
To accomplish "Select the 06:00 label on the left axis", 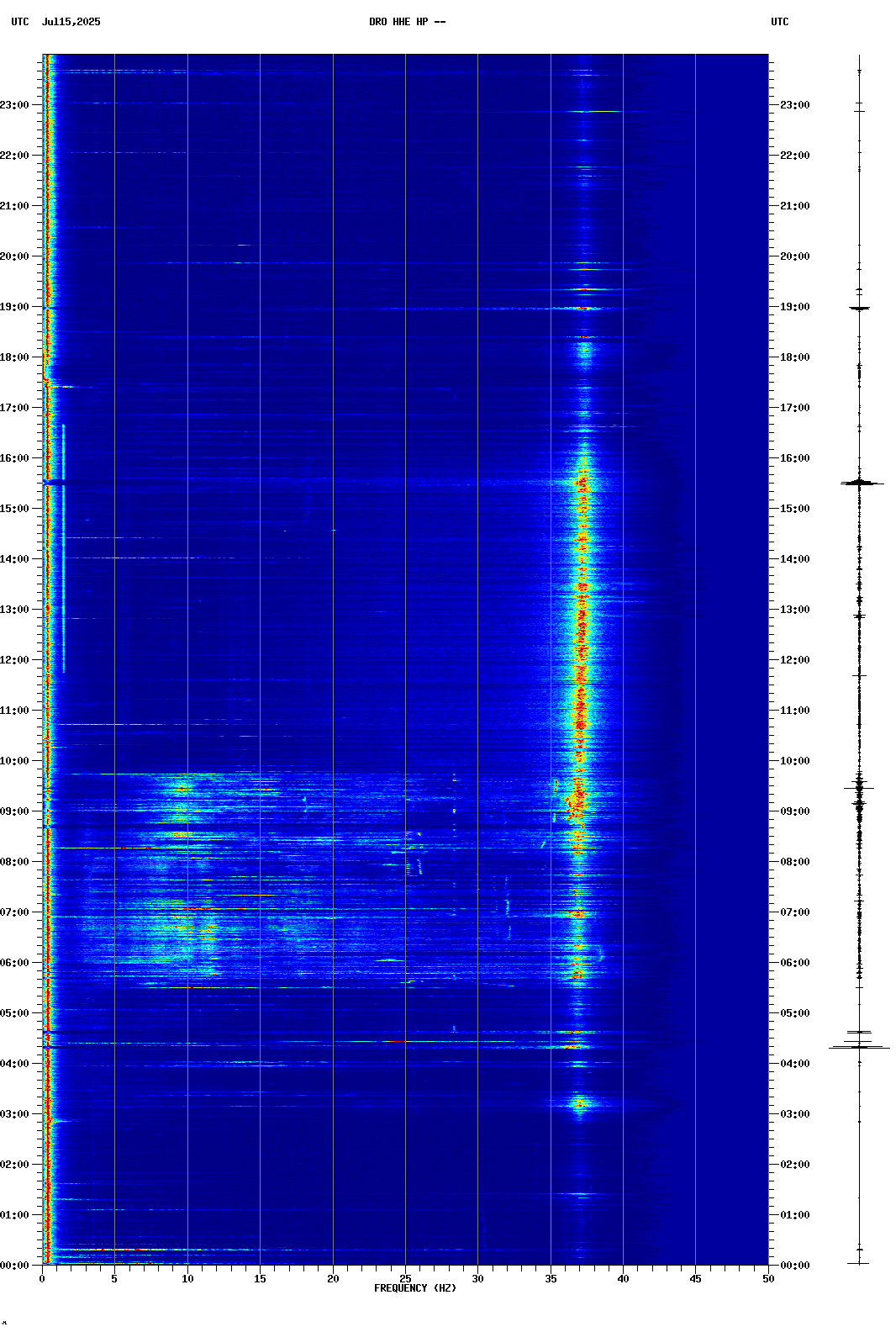I will click(x=14, y=963).
